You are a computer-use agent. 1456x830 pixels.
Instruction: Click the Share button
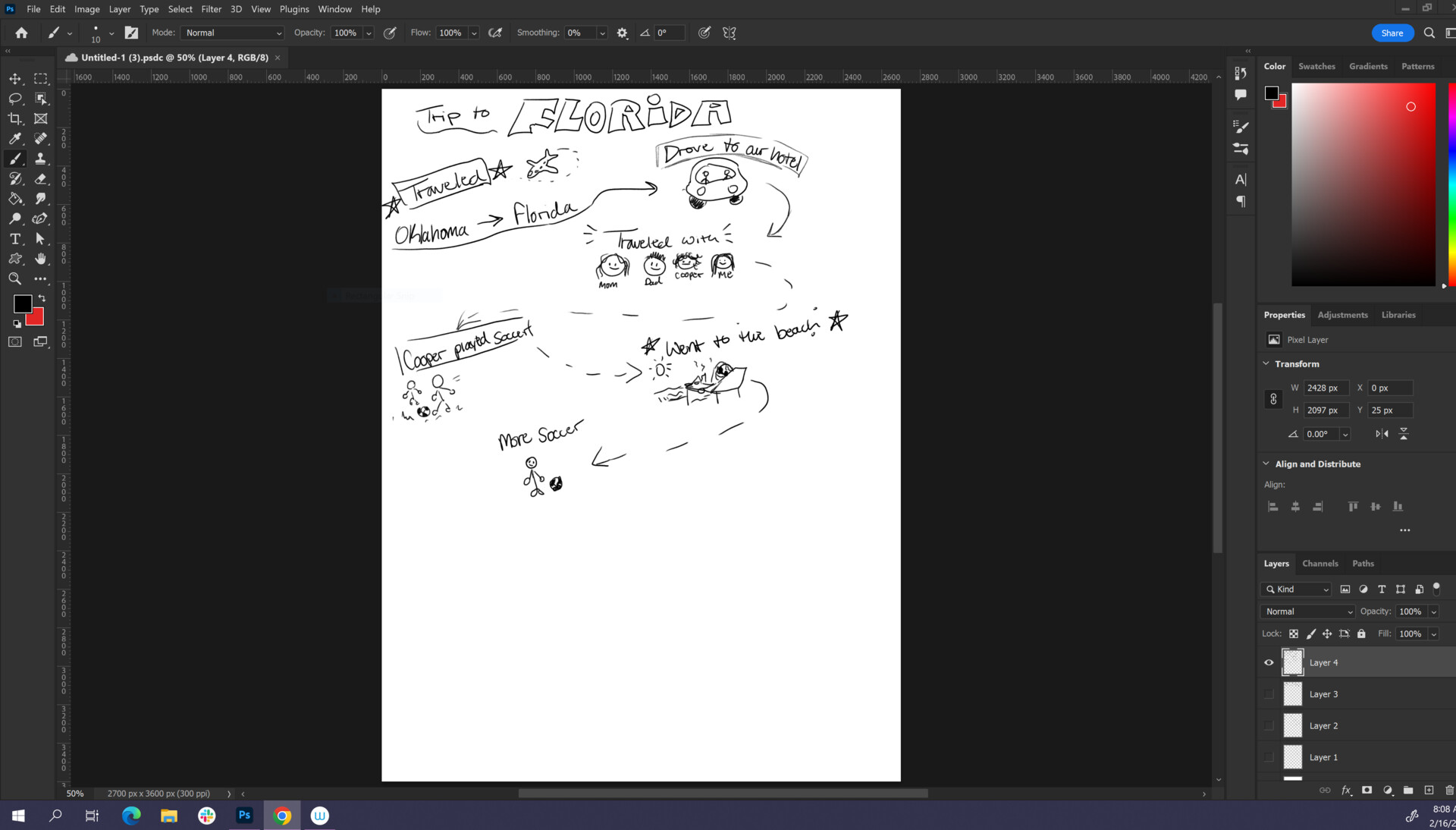(1392, 33)
